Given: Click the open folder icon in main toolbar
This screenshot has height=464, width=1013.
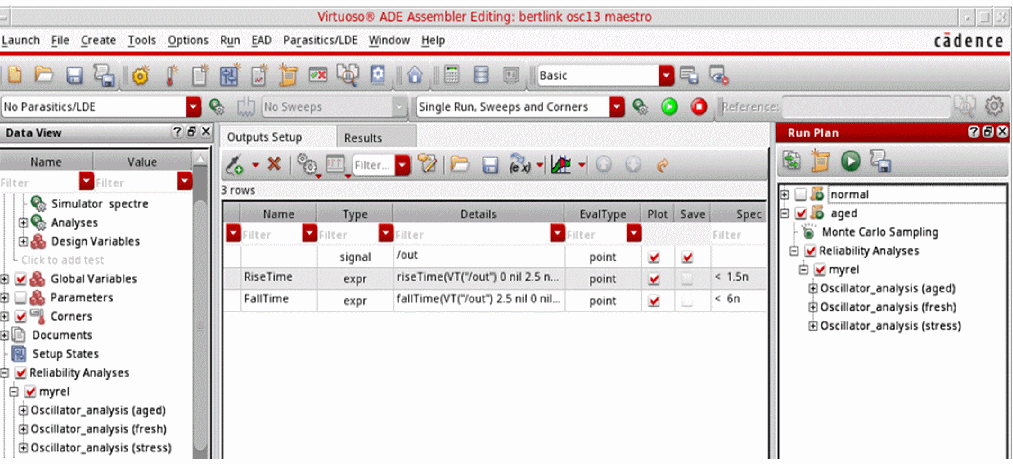Looking at the screenshot, I should click(44, 76).
